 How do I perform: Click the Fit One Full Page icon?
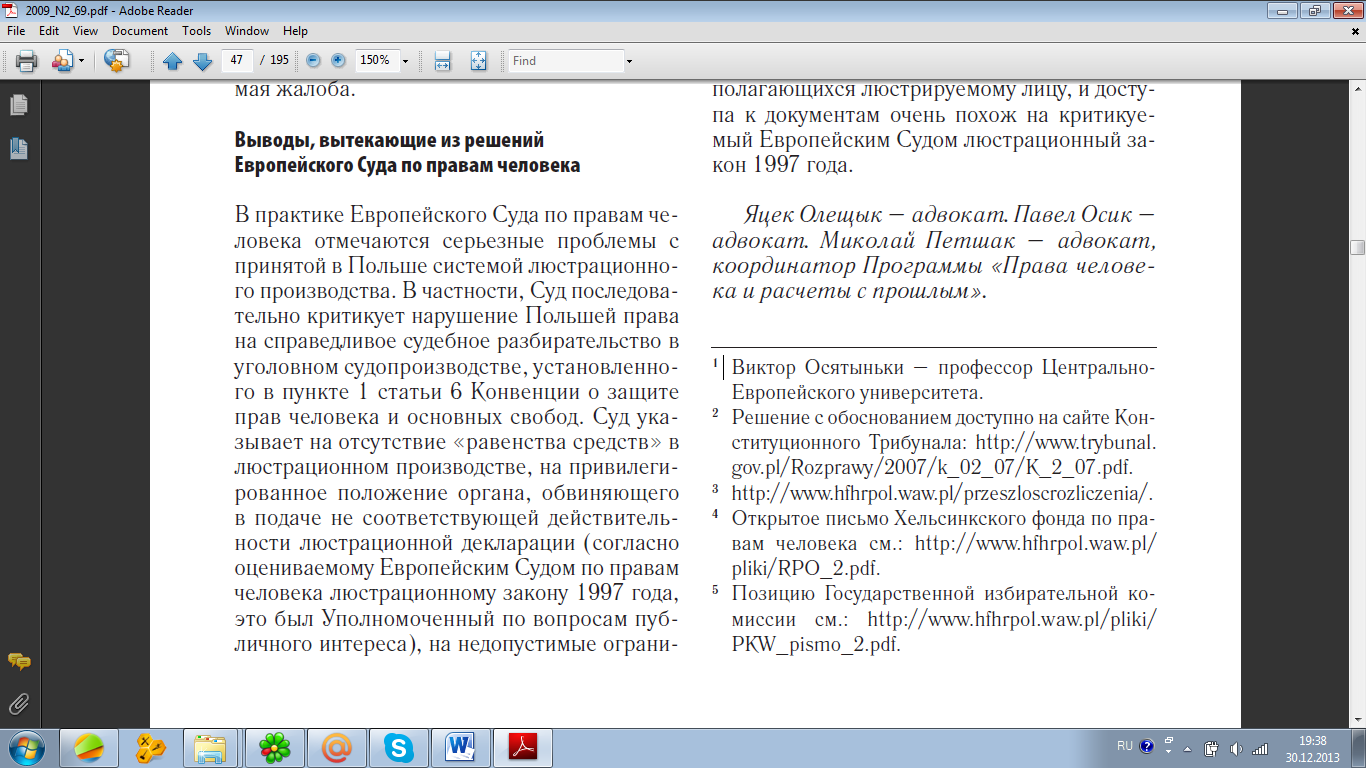[478, 61]
